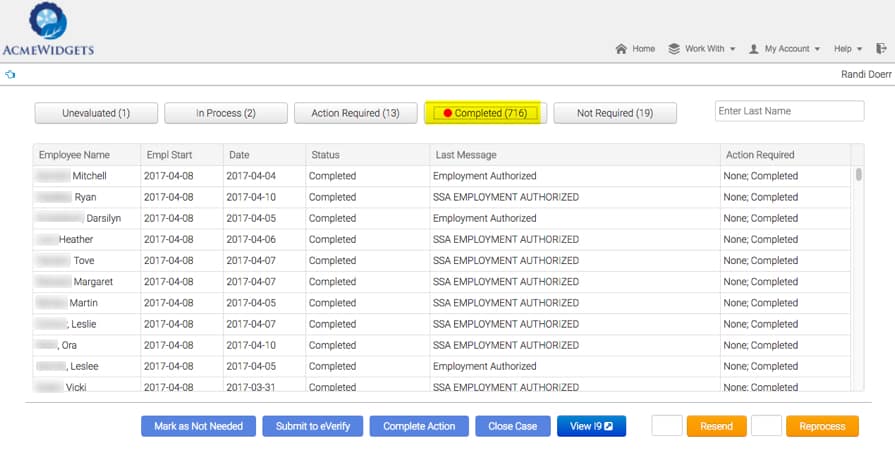
Task: Click the logout door icon
Action: [880, 48]
